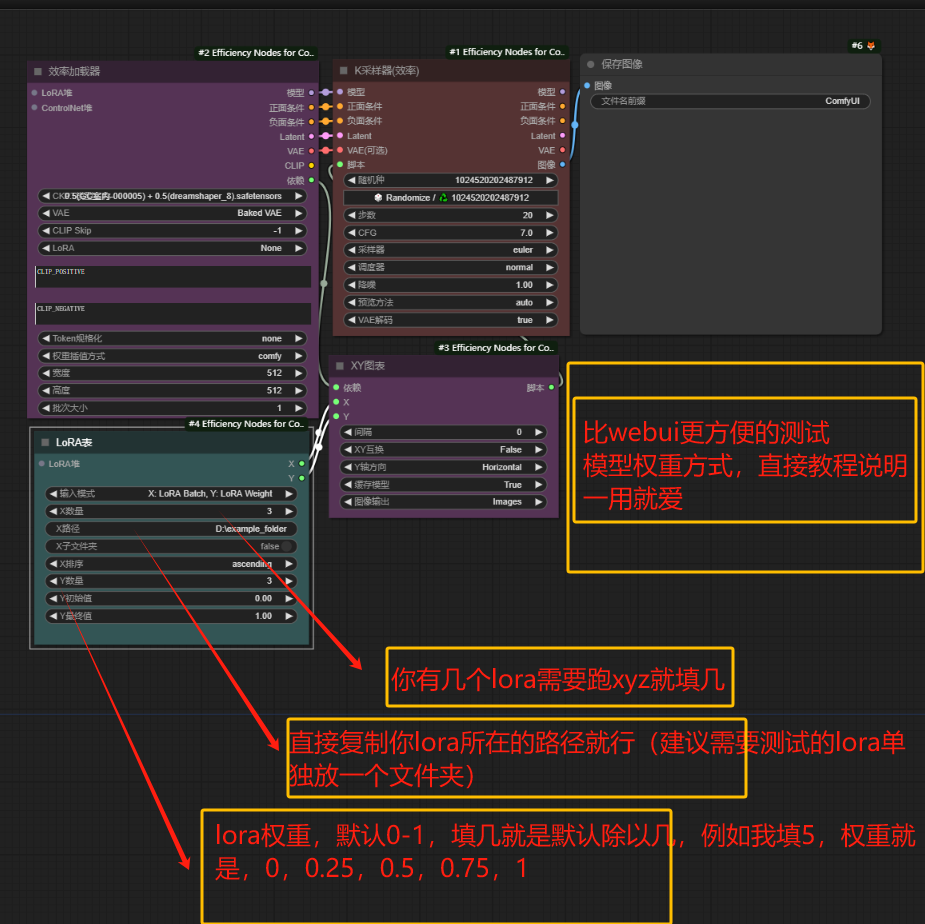Decrease 高度 512 with left arrow
Screen dimensions: 925x924
coord(46,390)
